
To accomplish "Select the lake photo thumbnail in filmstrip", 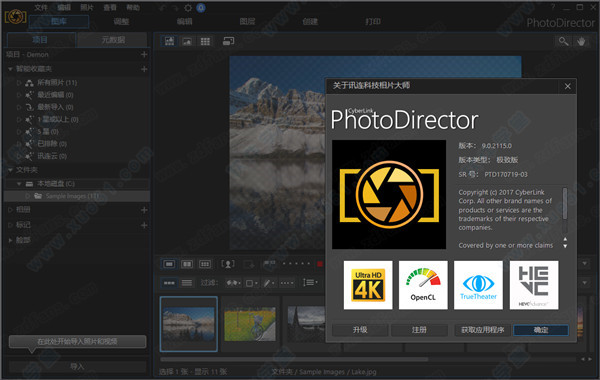I will tap(189, 324).
